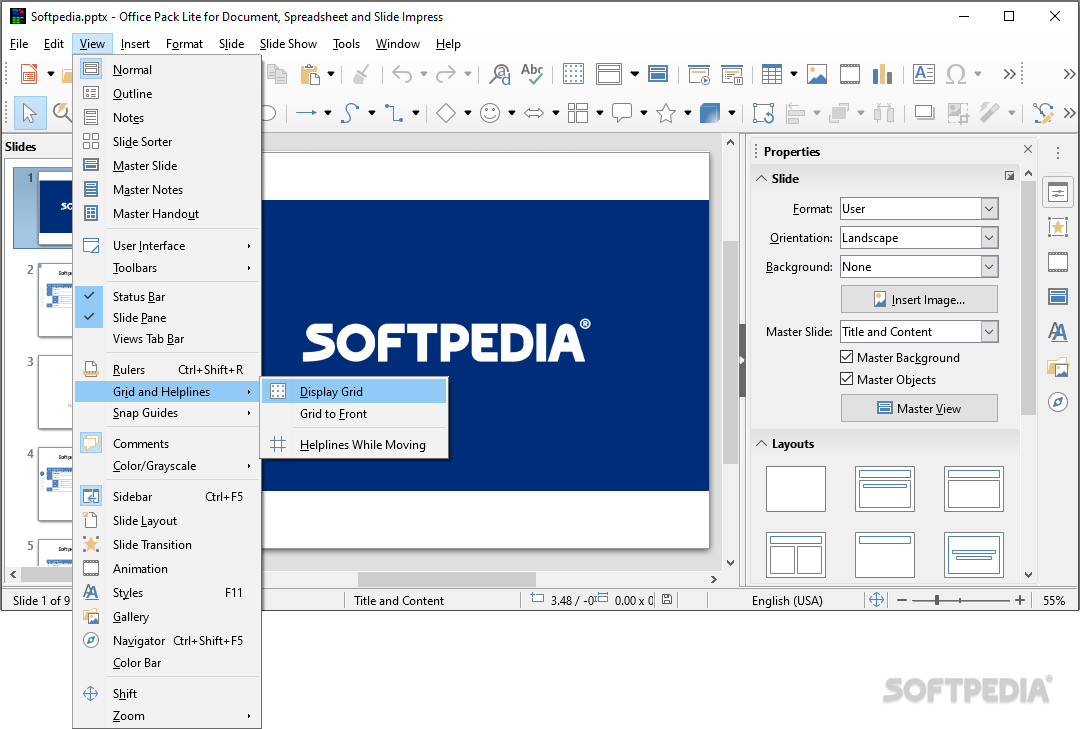The image size is (1080, 729).
Task: Click the zoom slider handle
Action: tap(937, 600)
